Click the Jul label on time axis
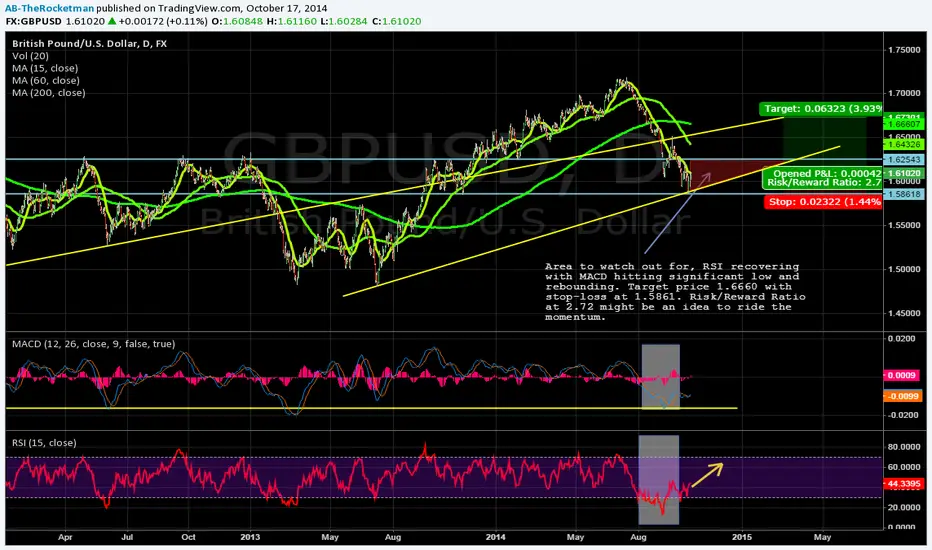932x550 pixels. click(127, 538)
